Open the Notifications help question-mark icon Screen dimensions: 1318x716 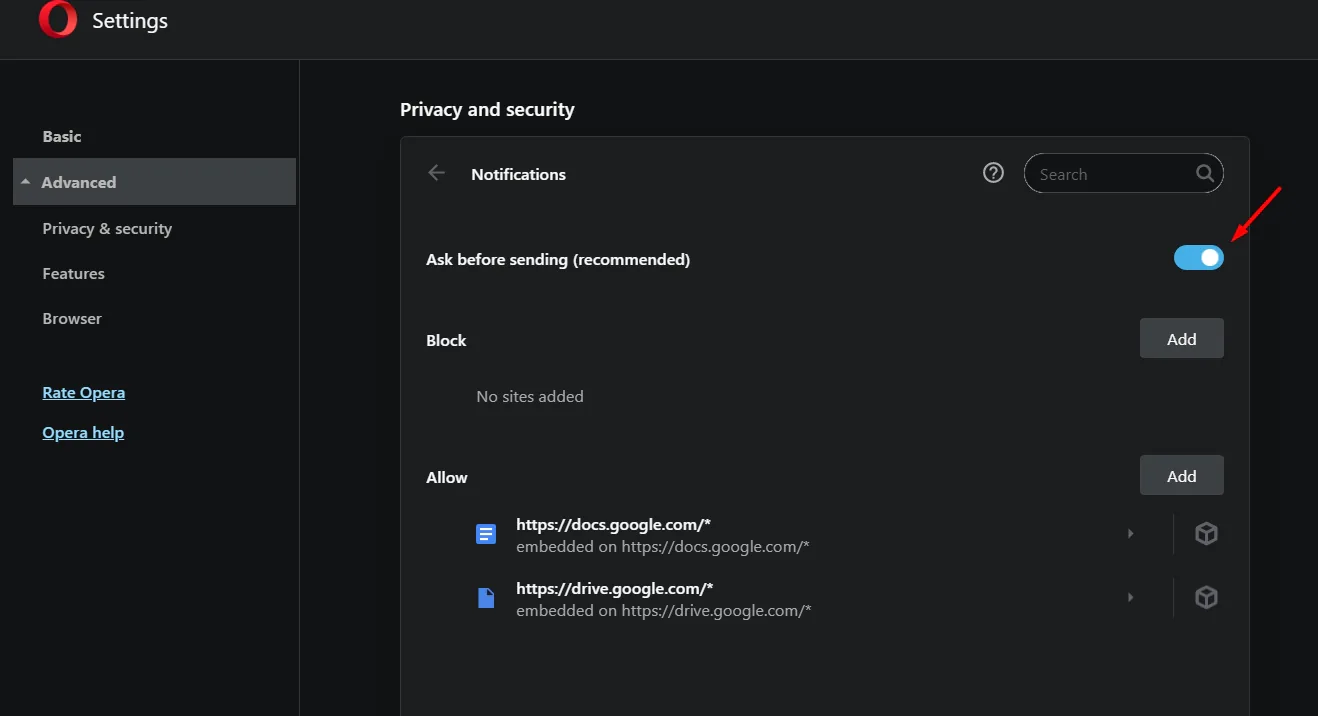(x=993, y=173)
